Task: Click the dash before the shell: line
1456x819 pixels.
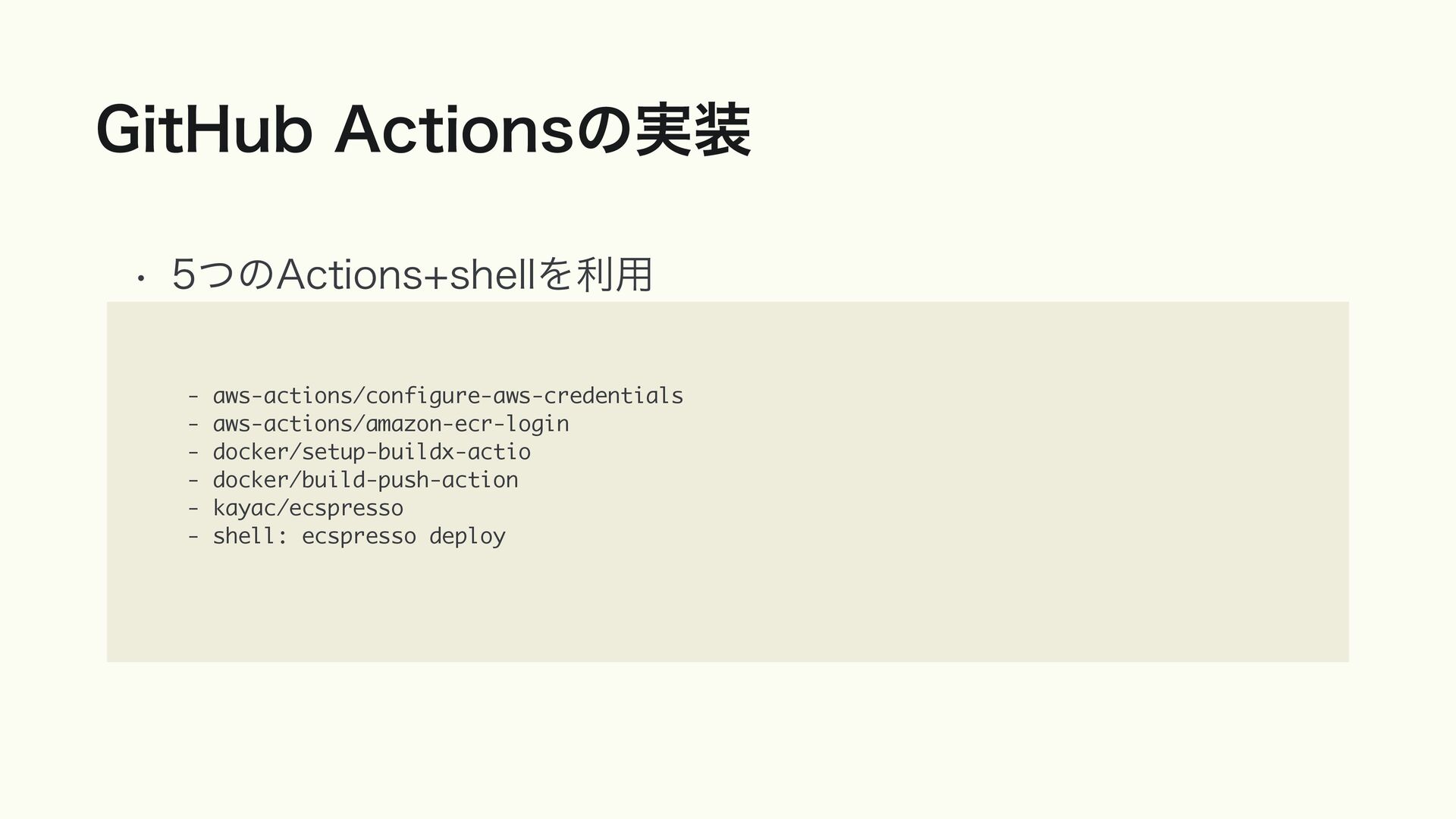Action: [194, 536]
